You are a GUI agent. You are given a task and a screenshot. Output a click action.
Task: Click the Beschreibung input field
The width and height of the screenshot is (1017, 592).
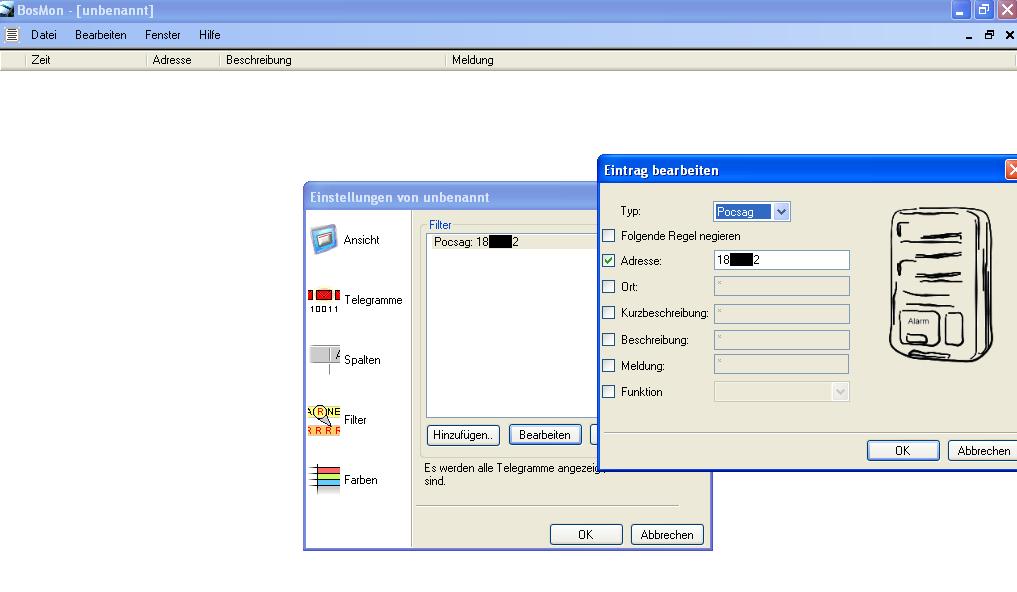coord(782,339)
